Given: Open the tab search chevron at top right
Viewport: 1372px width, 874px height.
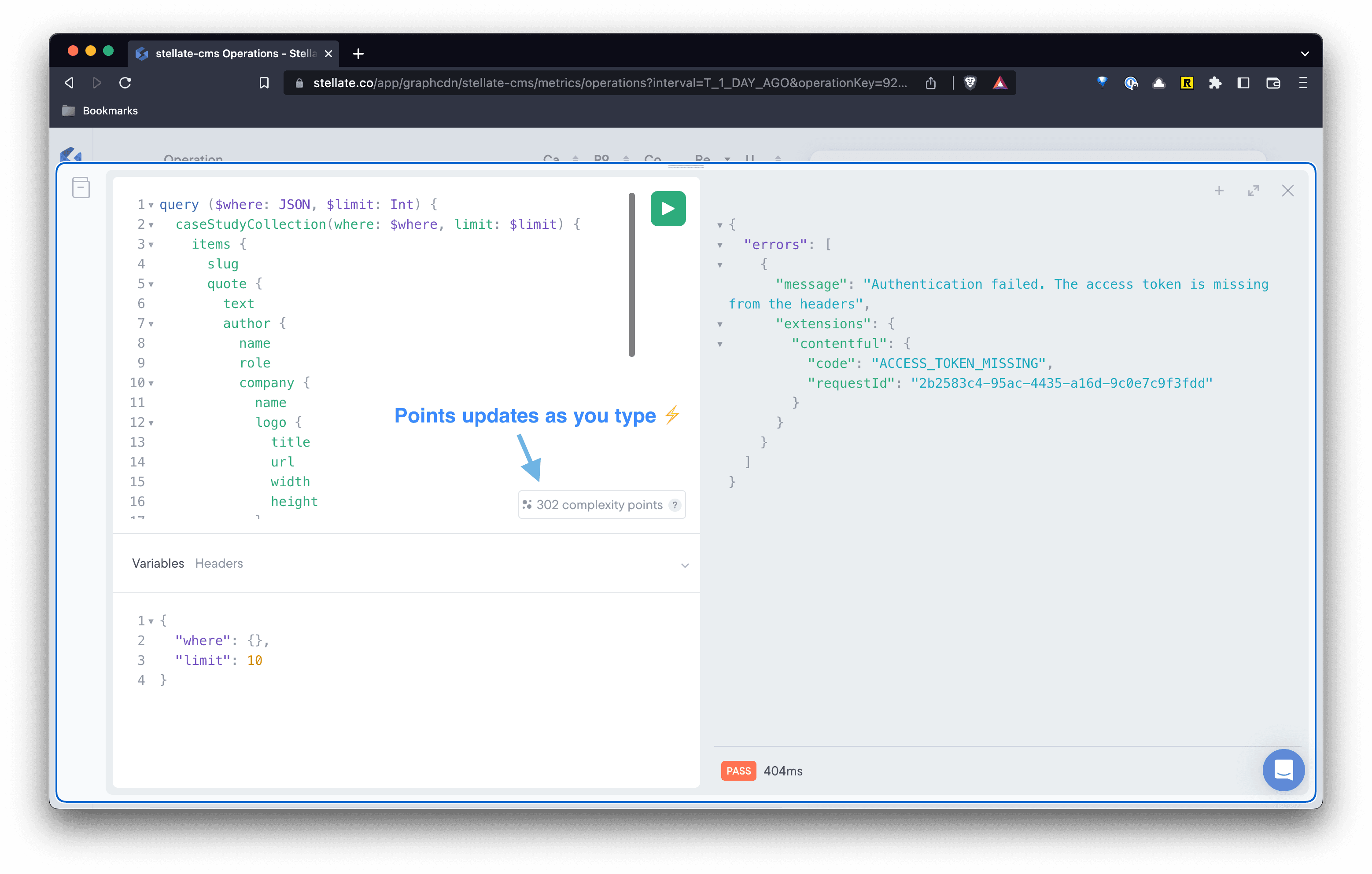Looking at the screenshot, I should tap(1305, 54).
